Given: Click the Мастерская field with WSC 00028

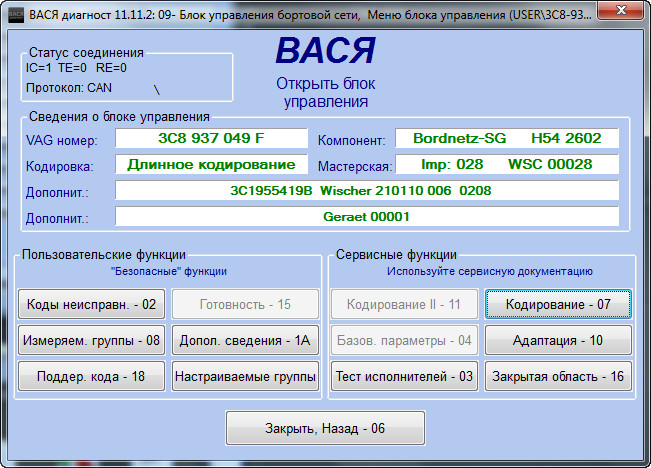Looking at the screenshot, I should (x=507, y=164).
